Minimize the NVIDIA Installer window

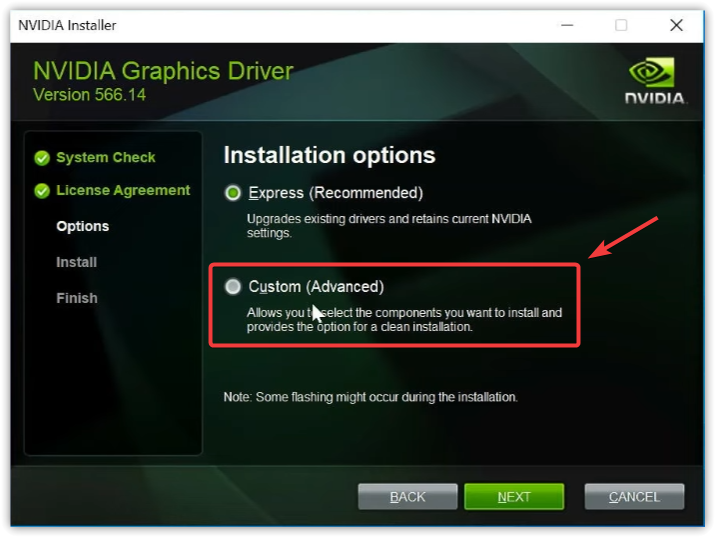click(x=567, y=25)
